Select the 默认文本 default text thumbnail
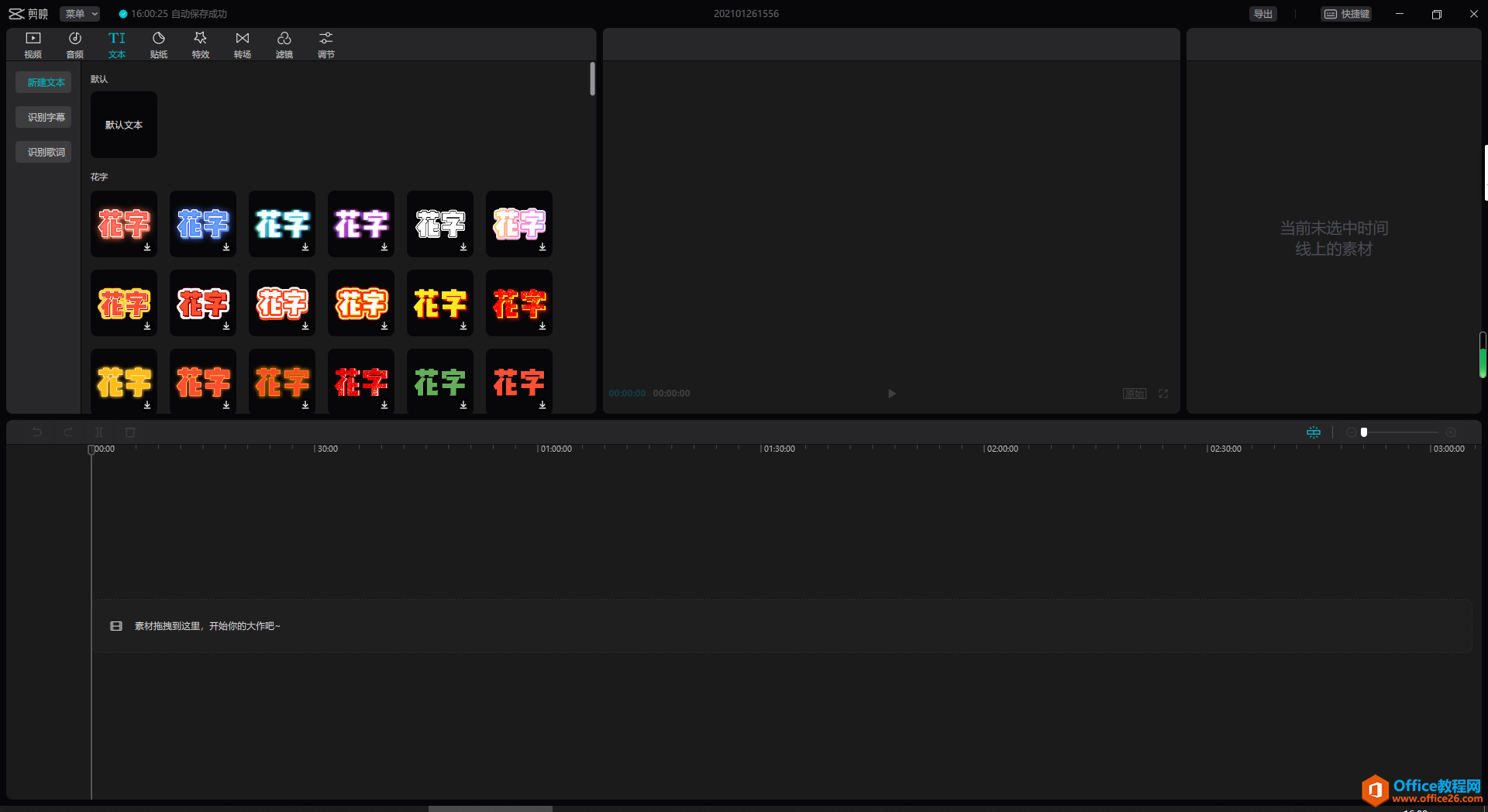Screen dimensions: 1488x812 click(124, 125)
